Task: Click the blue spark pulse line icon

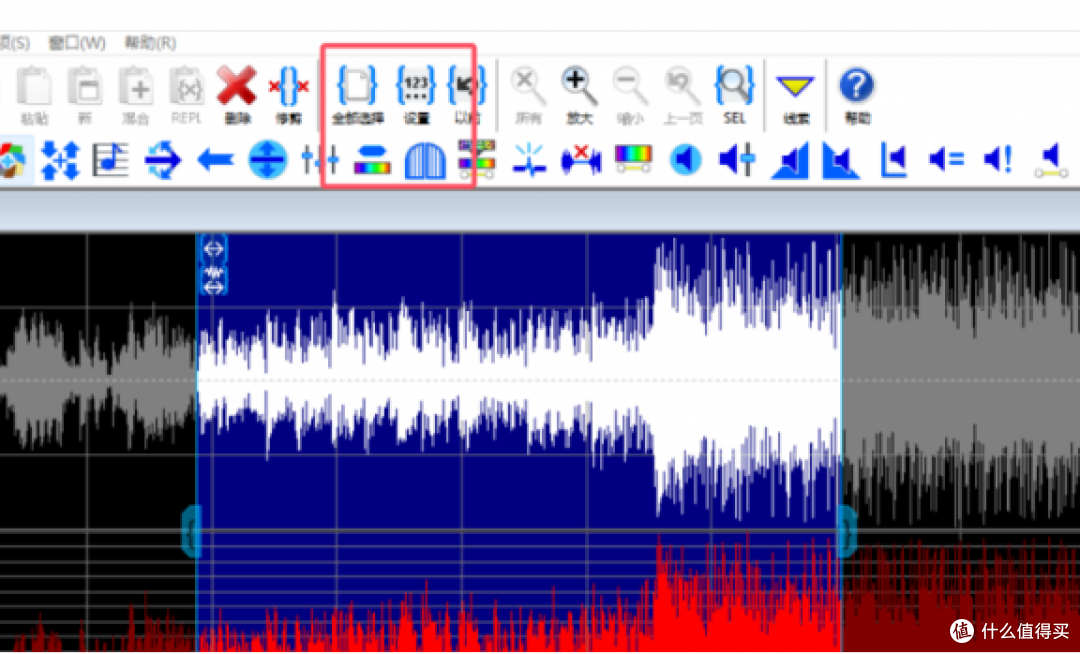Action: pos(529,160)
